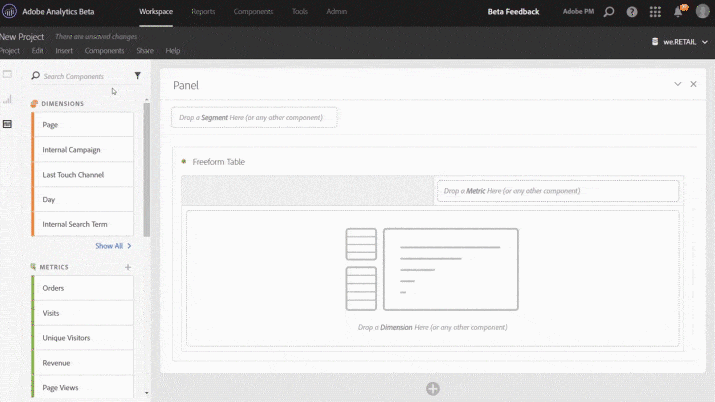Add a new metric with the plus icon
This screenshot has height=402, width=715.
[x=128, y=267]
